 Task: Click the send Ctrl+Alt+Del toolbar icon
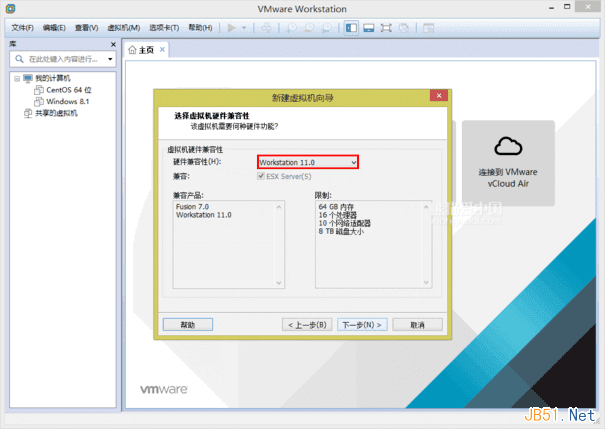[266, 28]
